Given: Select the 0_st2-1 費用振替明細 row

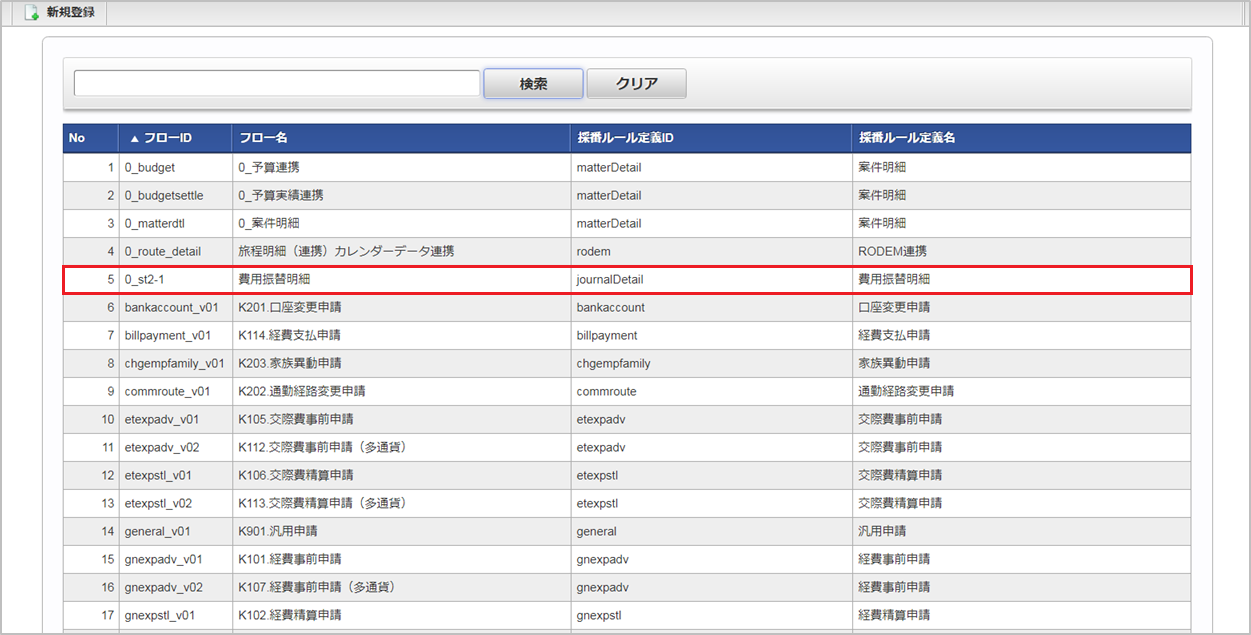Looking at the screenshot, I should point(280,280).
